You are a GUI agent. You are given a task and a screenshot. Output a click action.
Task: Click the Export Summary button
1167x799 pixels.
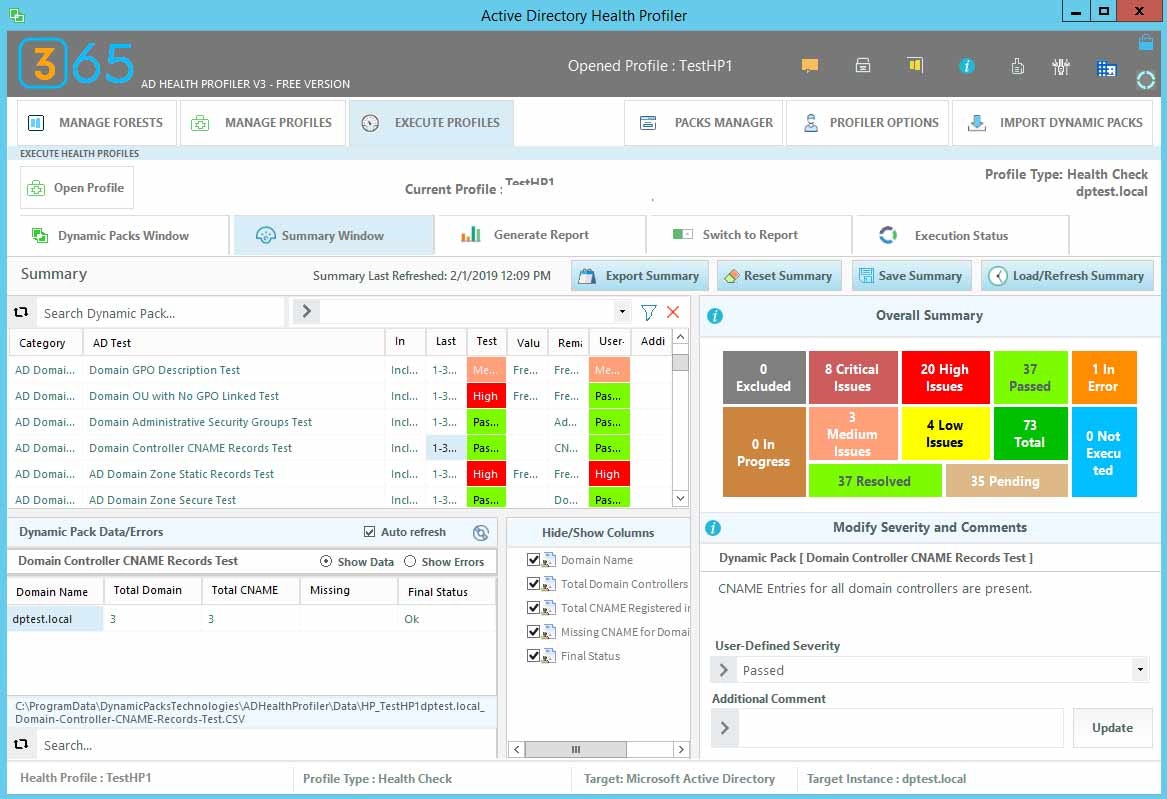click(x=639, y=276)
